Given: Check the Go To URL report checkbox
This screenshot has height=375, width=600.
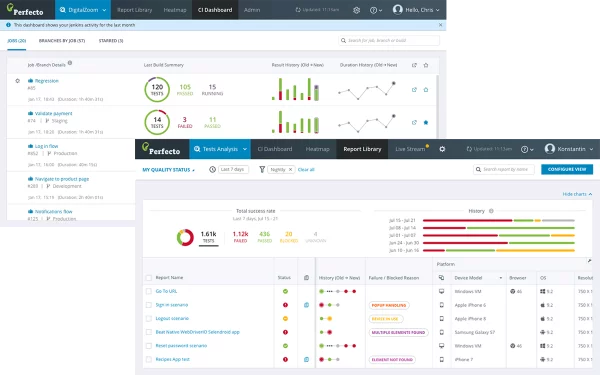Looking at the screenshot, I should (x=149, y=291).
